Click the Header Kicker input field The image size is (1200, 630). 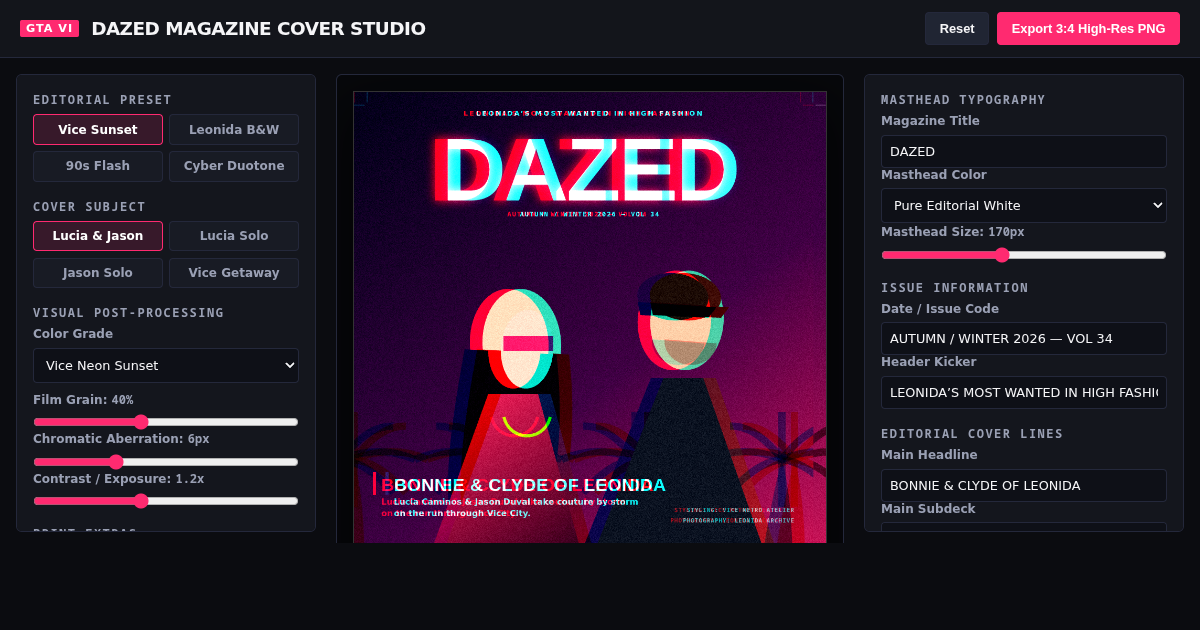pos(1024,392)
